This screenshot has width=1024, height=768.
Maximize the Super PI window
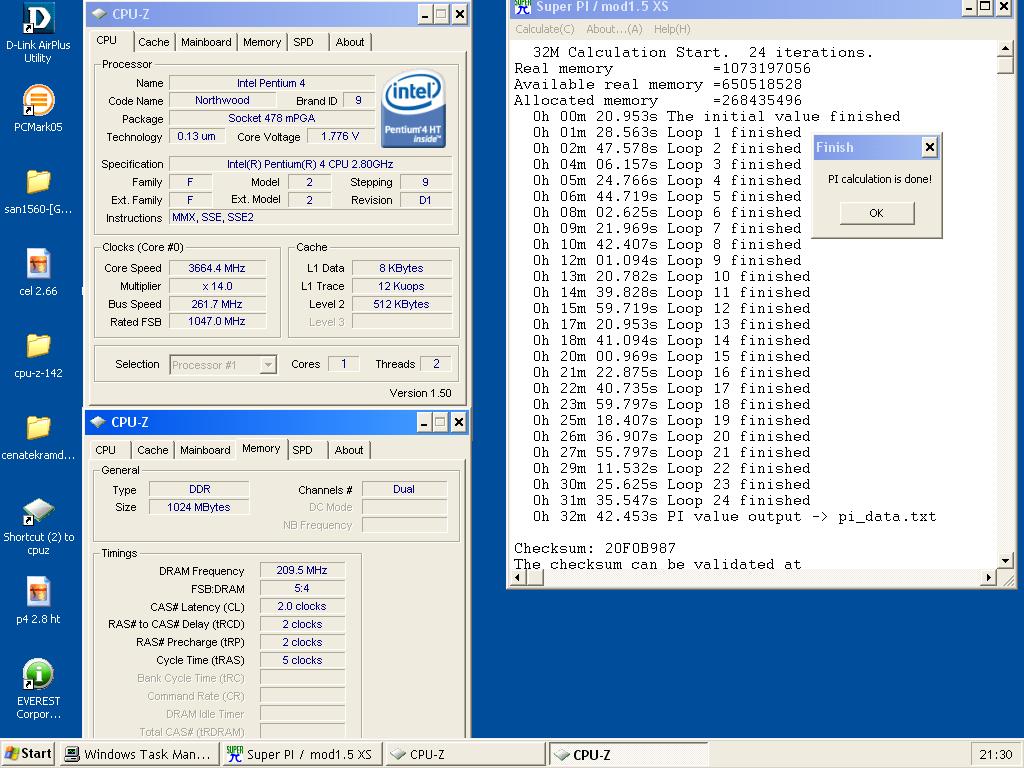[x=987, y=7]
